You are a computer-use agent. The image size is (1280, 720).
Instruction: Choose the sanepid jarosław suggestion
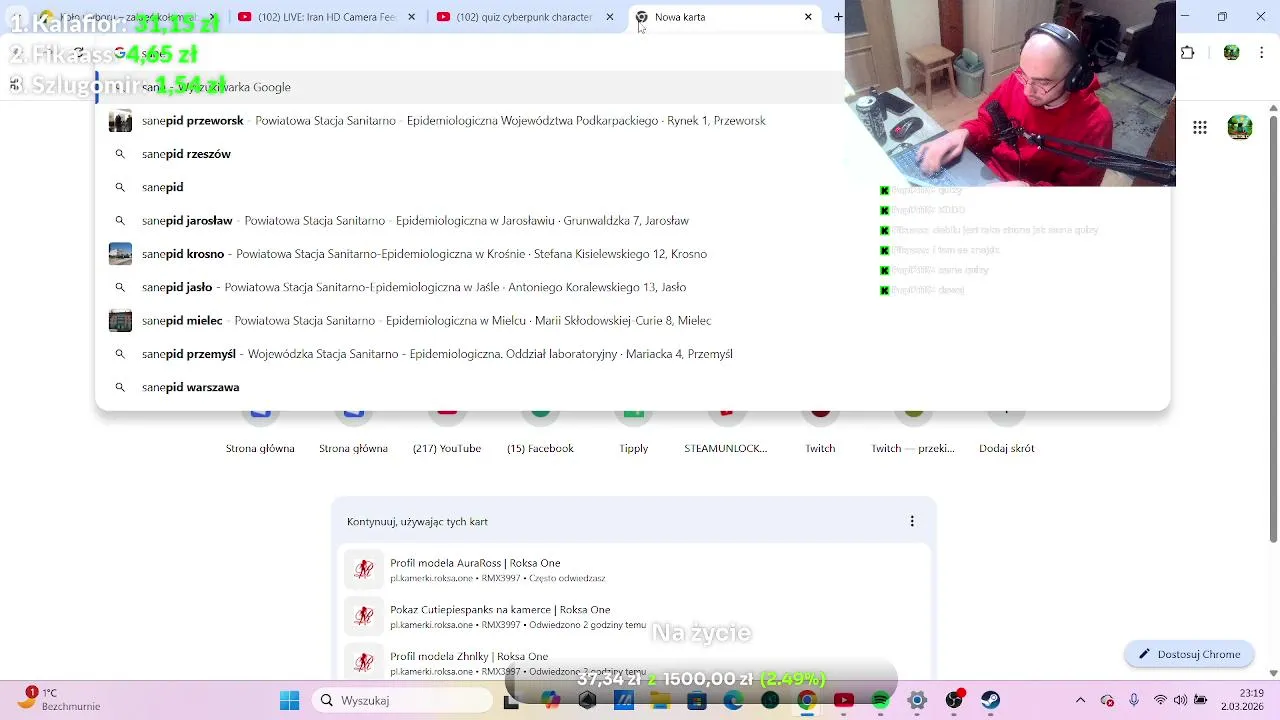(632, 220)
